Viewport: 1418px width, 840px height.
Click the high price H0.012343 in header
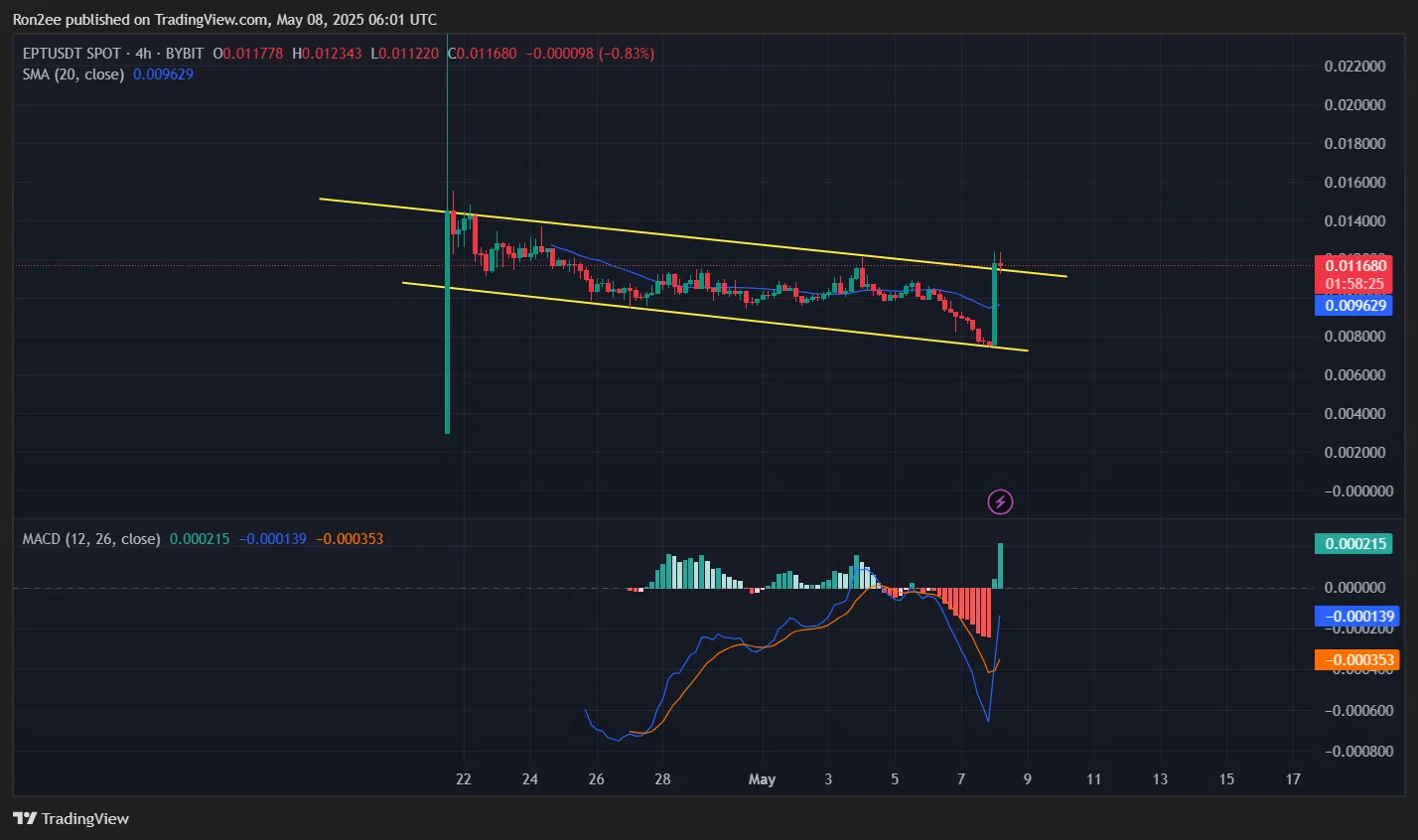[x=328, y=54]
